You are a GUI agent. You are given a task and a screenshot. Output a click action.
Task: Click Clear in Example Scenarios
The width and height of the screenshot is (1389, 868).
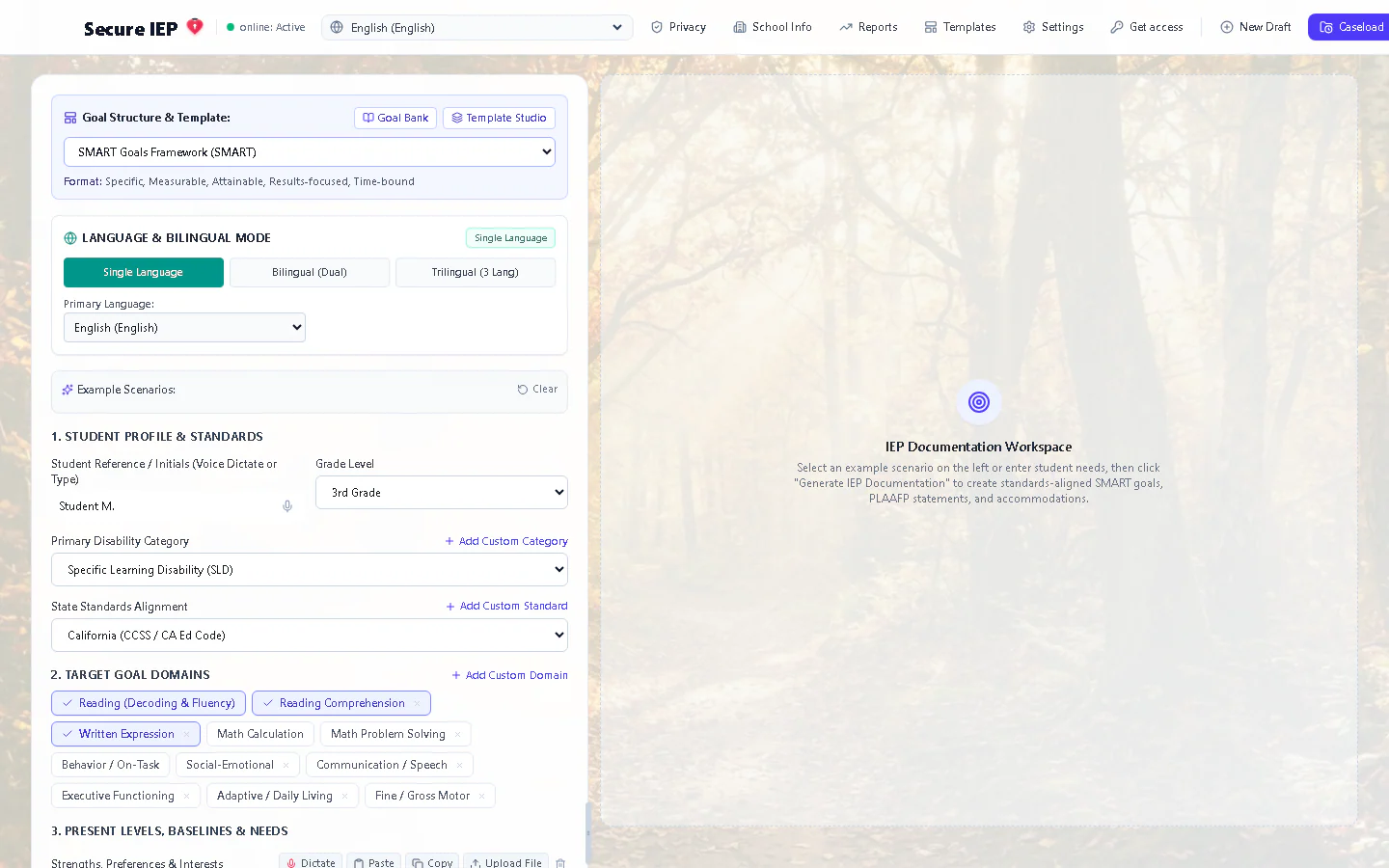[537, 390]
